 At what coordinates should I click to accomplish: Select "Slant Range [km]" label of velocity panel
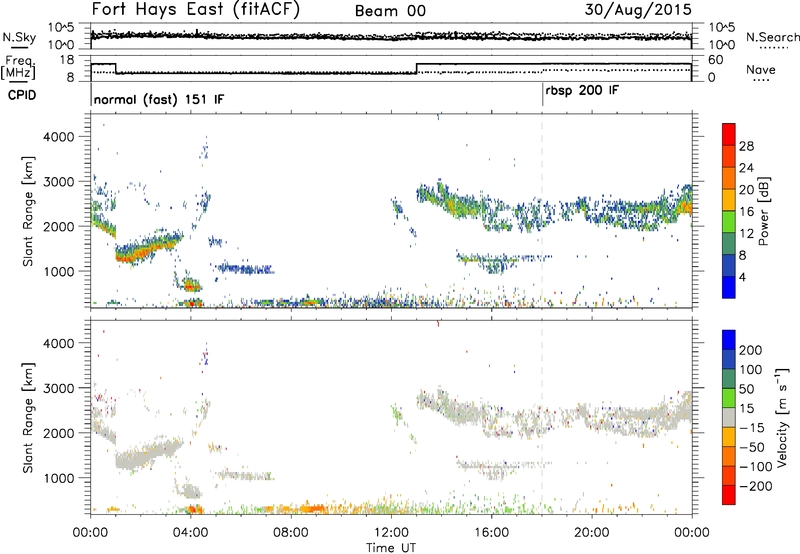point(28,418)
